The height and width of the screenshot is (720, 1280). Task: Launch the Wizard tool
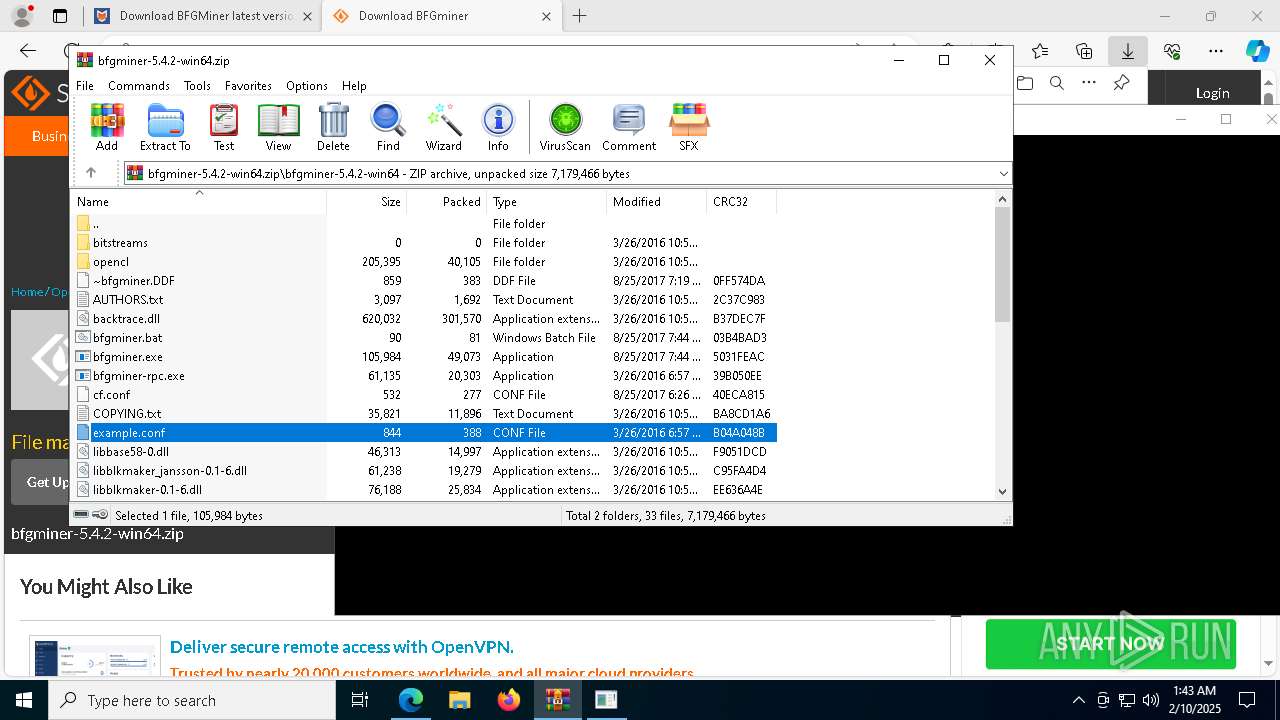pos(443,126)
